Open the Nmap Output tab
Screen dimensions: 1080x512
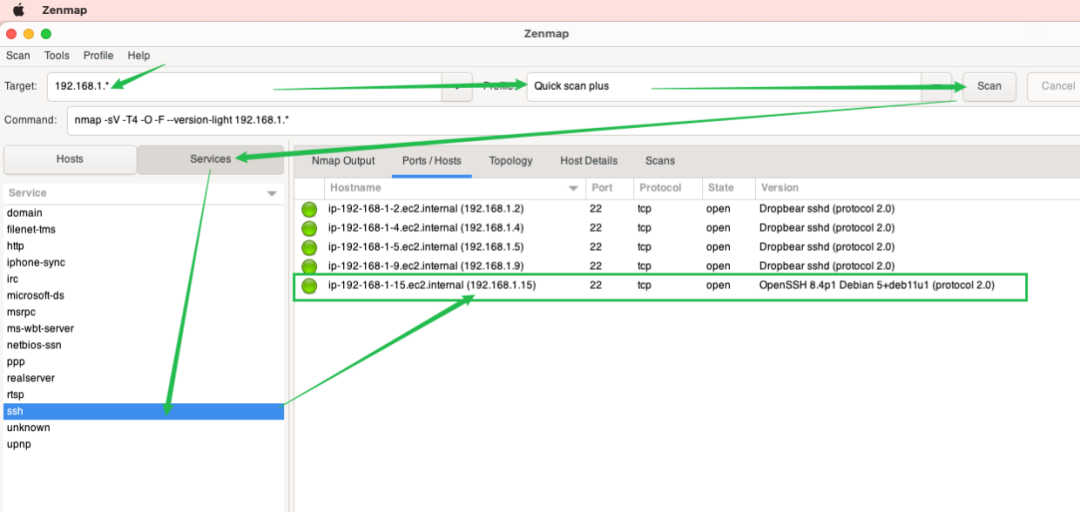click(x=343, y=161)
